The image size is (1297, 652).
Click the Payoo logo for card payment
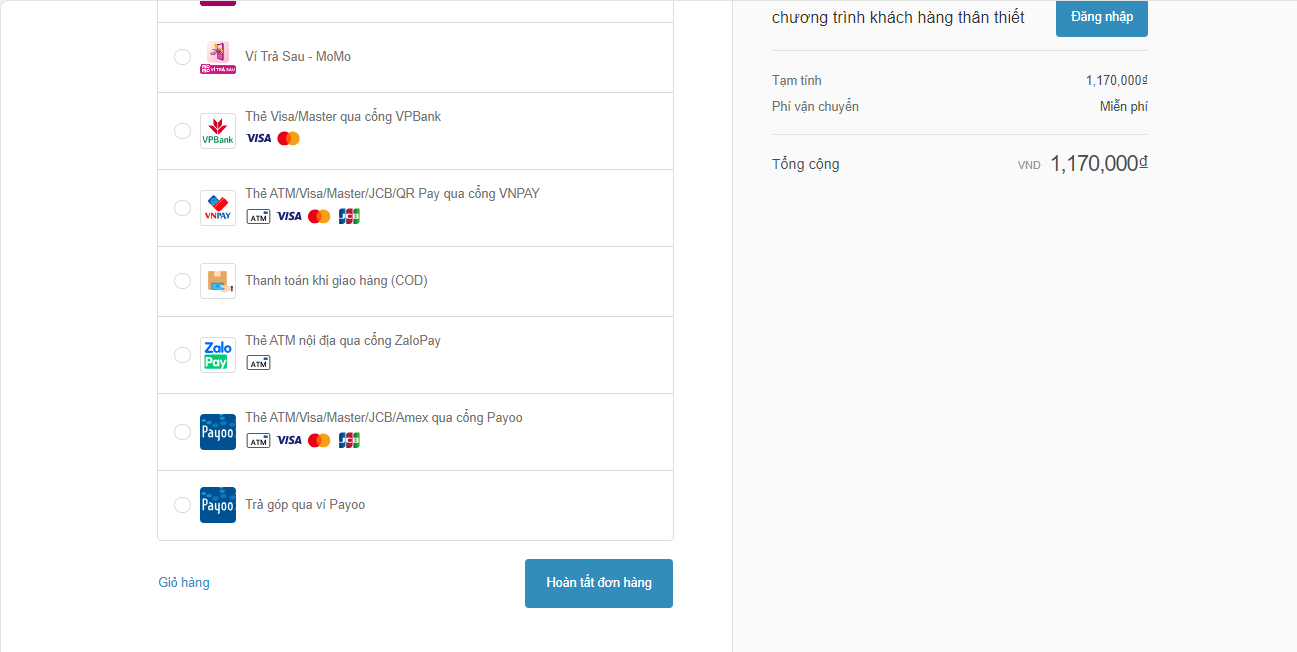(218, 432)
